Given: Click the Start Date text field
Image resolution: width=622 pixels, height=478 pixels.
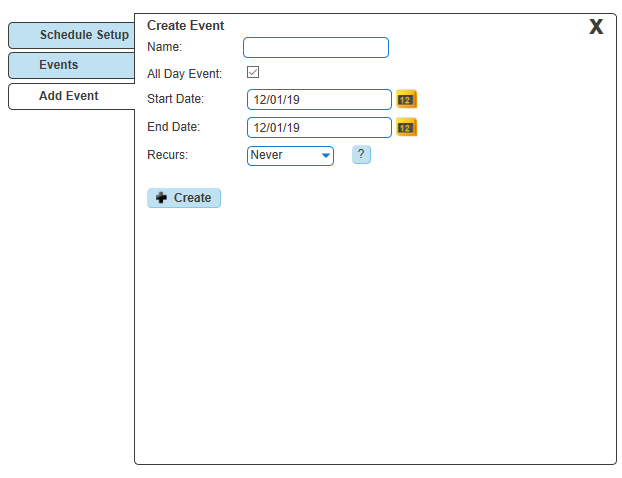Looking at the screenshot, I should [319, 99].
